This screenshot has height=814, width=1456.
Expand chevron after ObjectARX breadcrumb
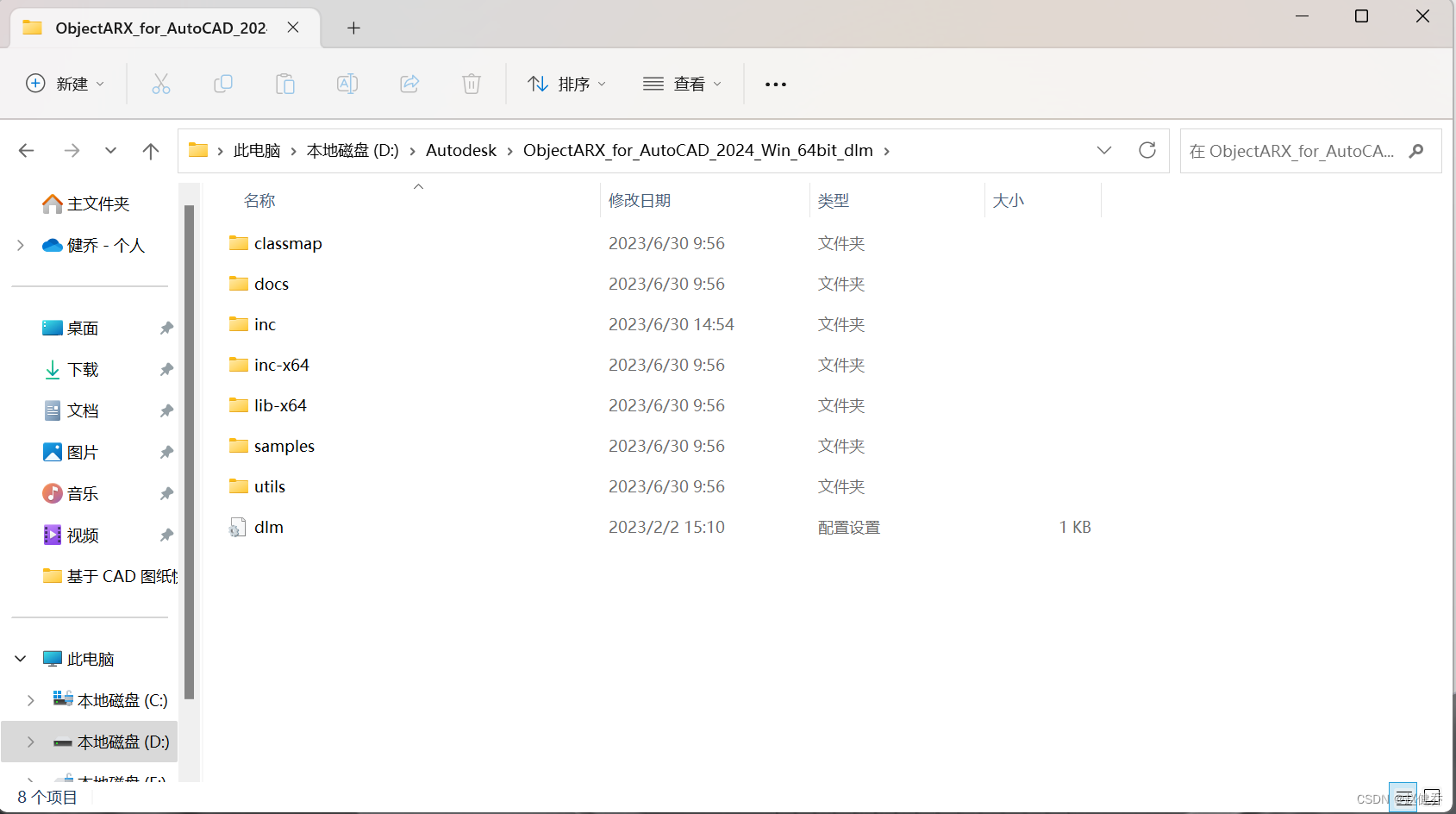(x=886, y=151)
